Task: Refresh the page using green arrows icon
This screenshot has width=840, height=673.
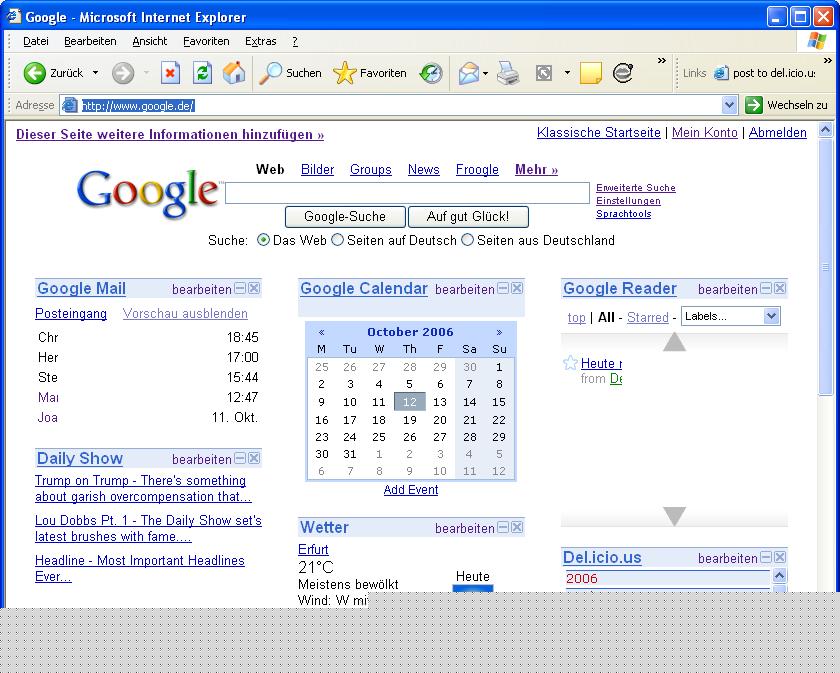Action: point(202,73)
